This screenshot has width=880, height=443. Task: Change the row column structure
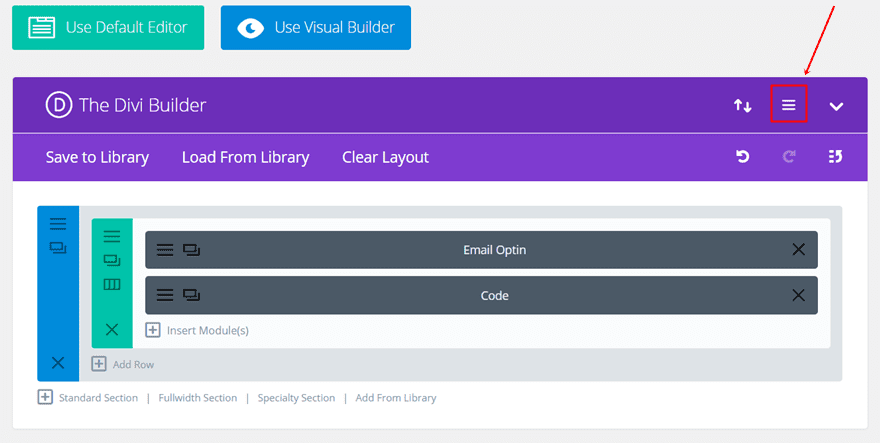point(112,285)
